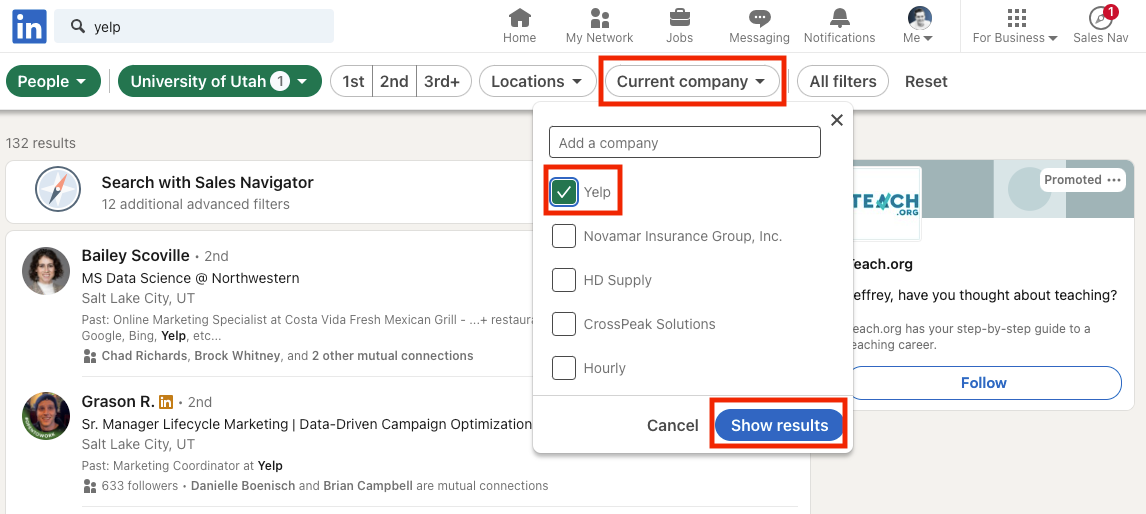The height and width of the screenshot is (514, 1146).
Task: Click the search magnifier icon
Action: tap(77, 26)
